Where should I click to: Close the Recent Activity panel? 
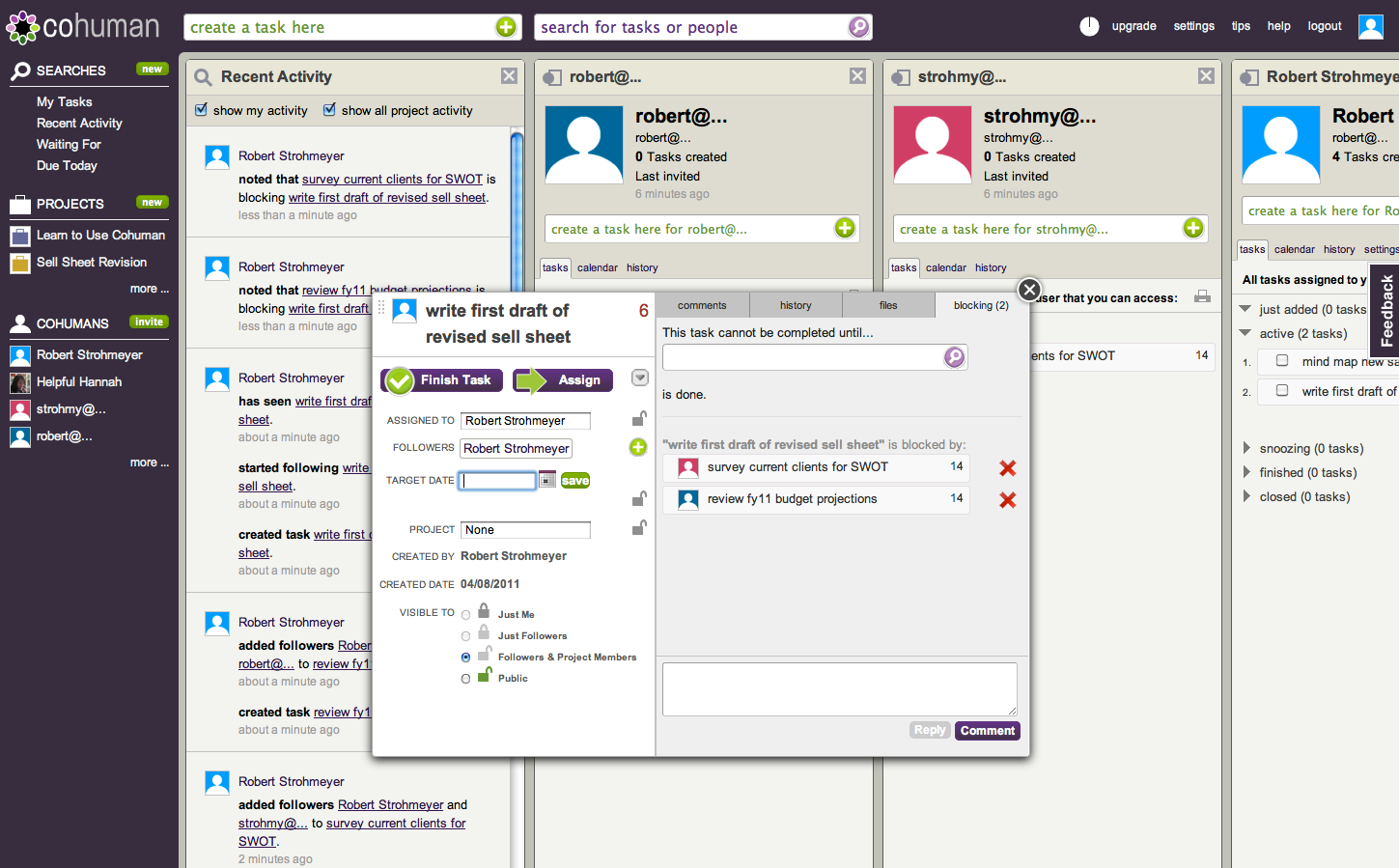[x=509, y=76]
